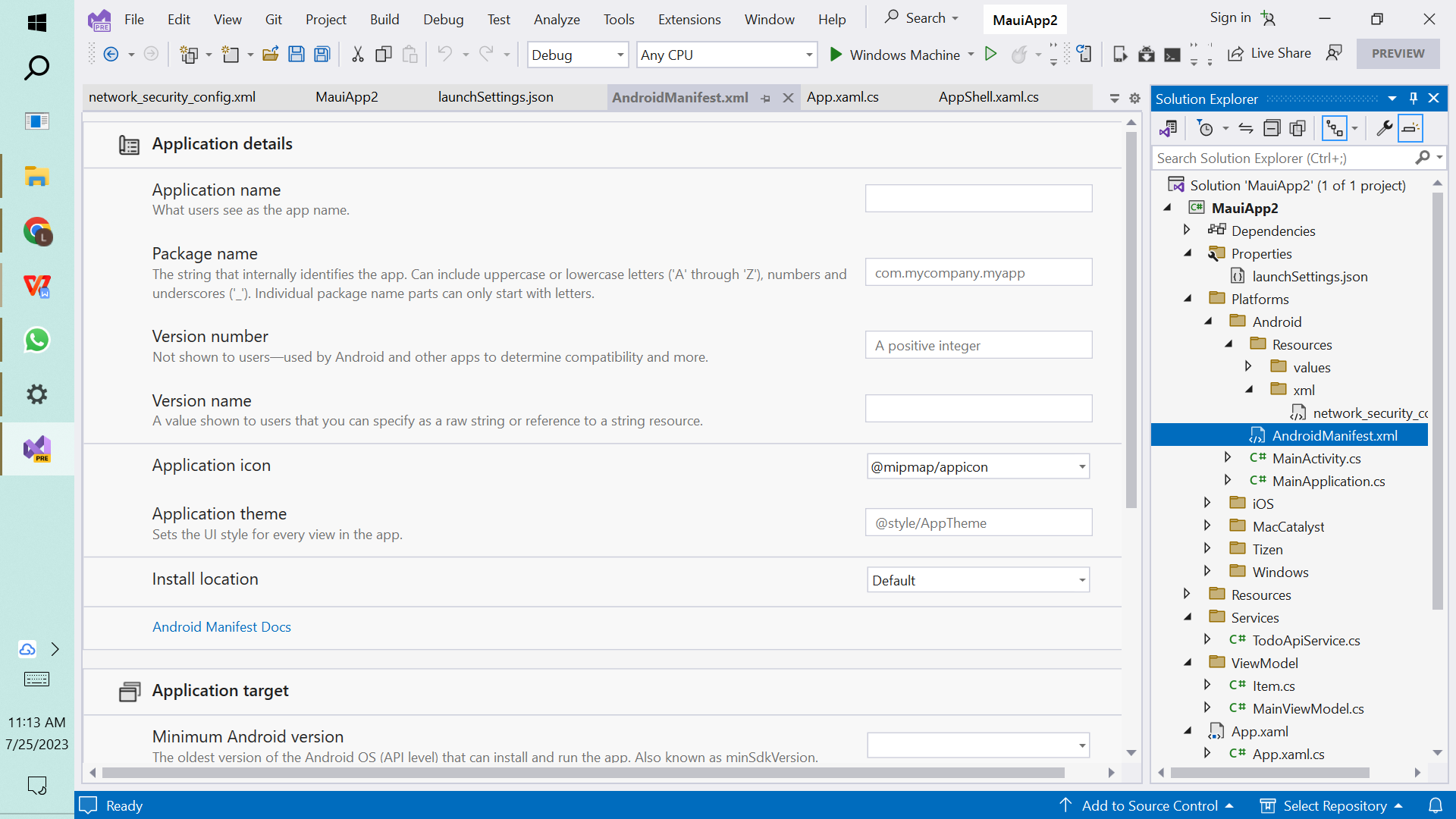Expand the Dependencies node
Viewport: 1456px width, 819px height.
click(x=1188, y=231)
